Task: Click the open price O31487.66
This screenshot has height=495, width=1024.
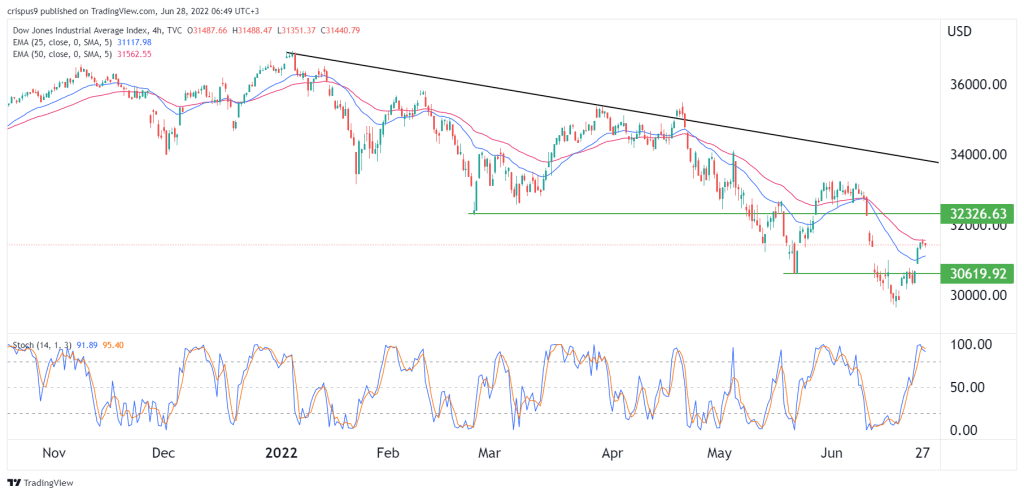Action: [x=208, y=31]
